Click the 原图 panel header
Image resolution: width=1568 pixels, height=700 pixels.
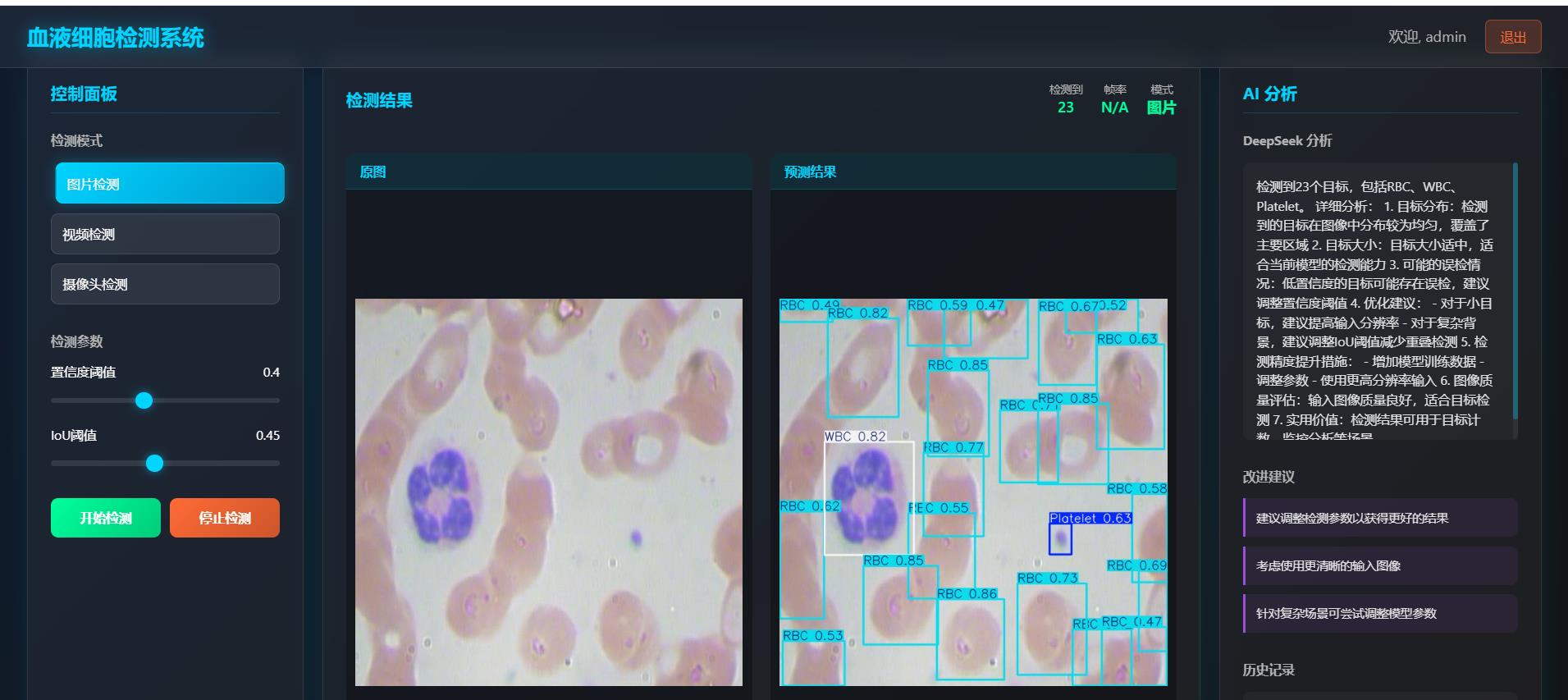(x=549, y=172)
